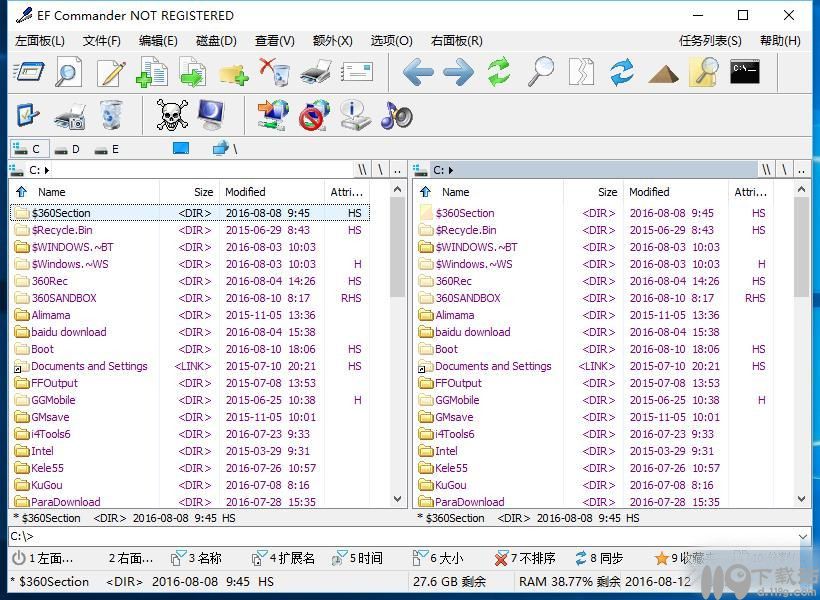Click the search magnifying glass icon
This screenshot has height=600, width=820.
coord(541,72)
